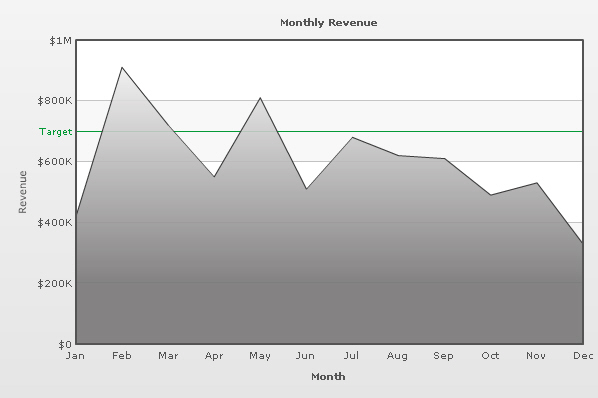
Task: Select the September data point
Action: tap(445, 159)
